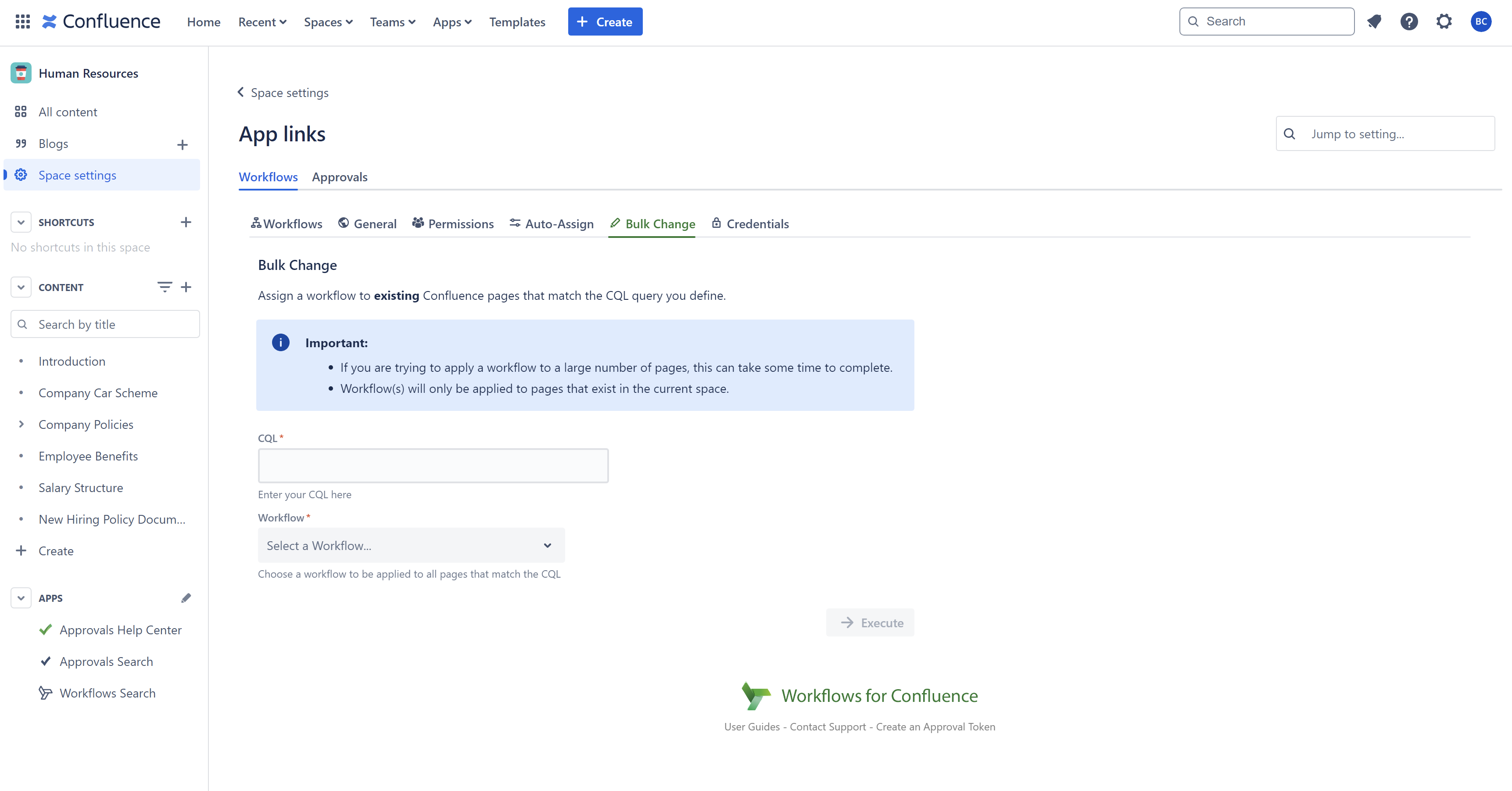
Task: Open the settings gear icon in header
Action: pos(1444,22)
